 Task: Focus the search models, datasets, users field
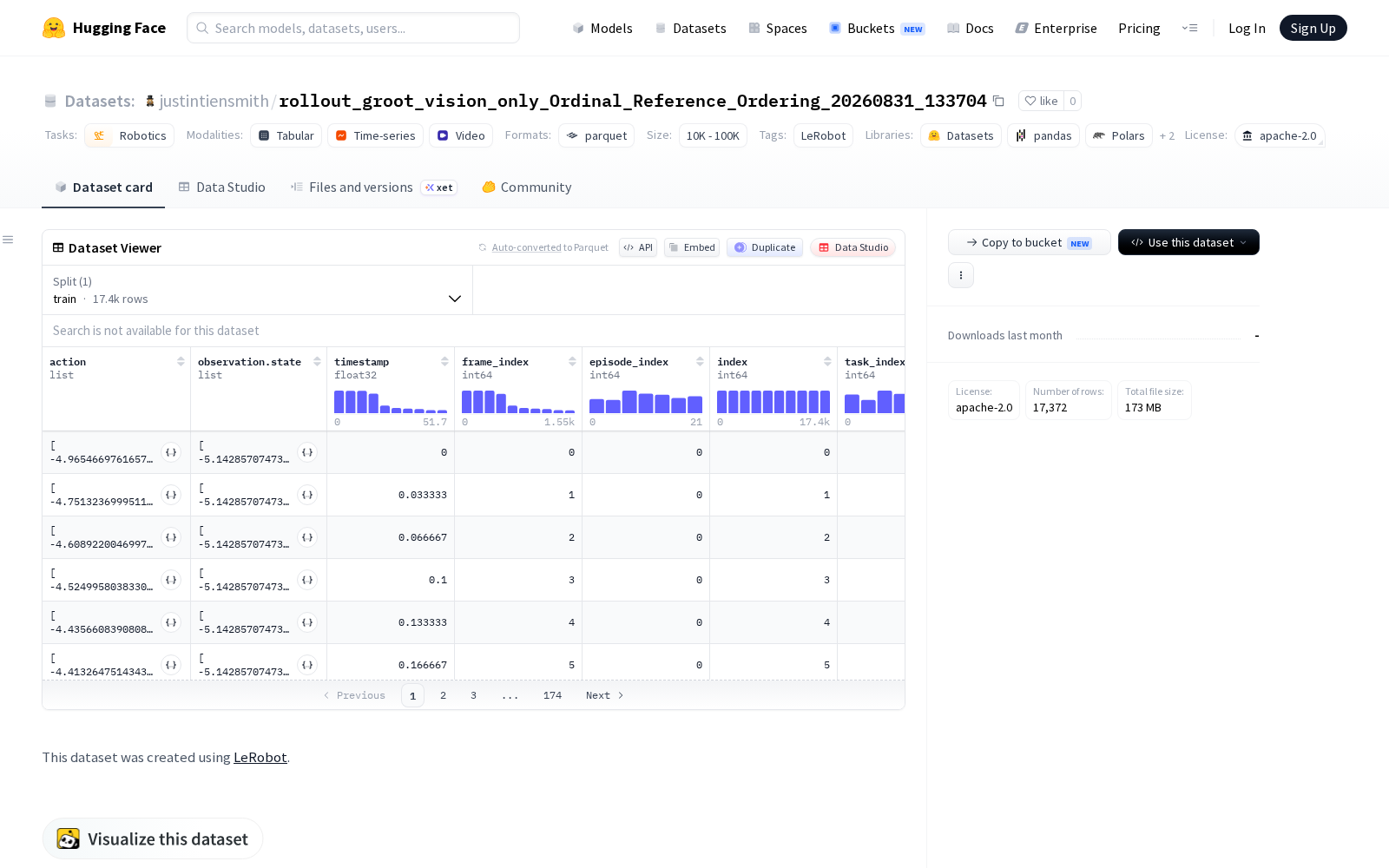click(x=353, y=28)
